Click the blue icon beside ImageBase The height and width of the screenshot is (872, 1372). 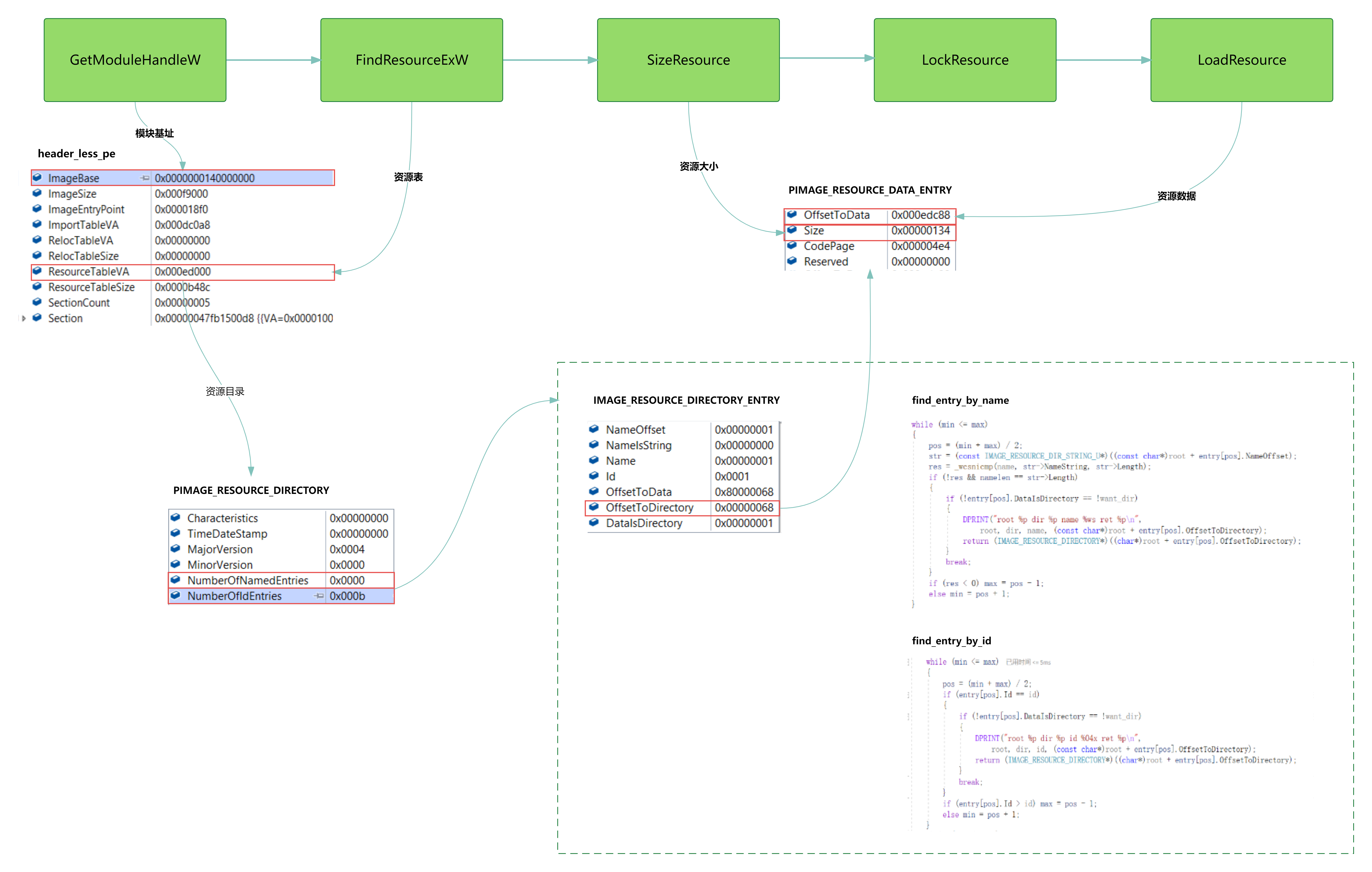37,178
